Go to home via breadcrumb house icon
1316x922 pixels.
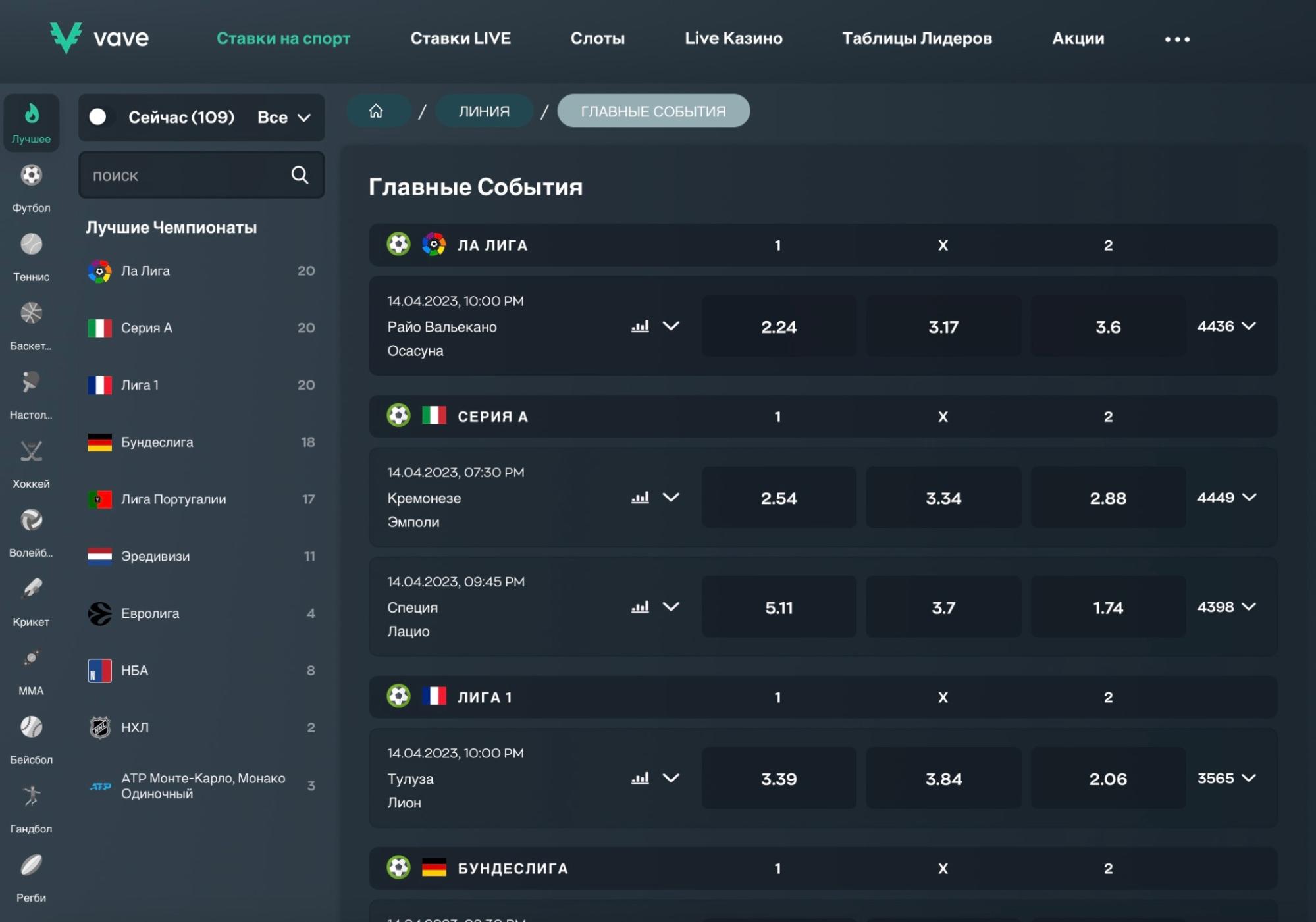376,111
